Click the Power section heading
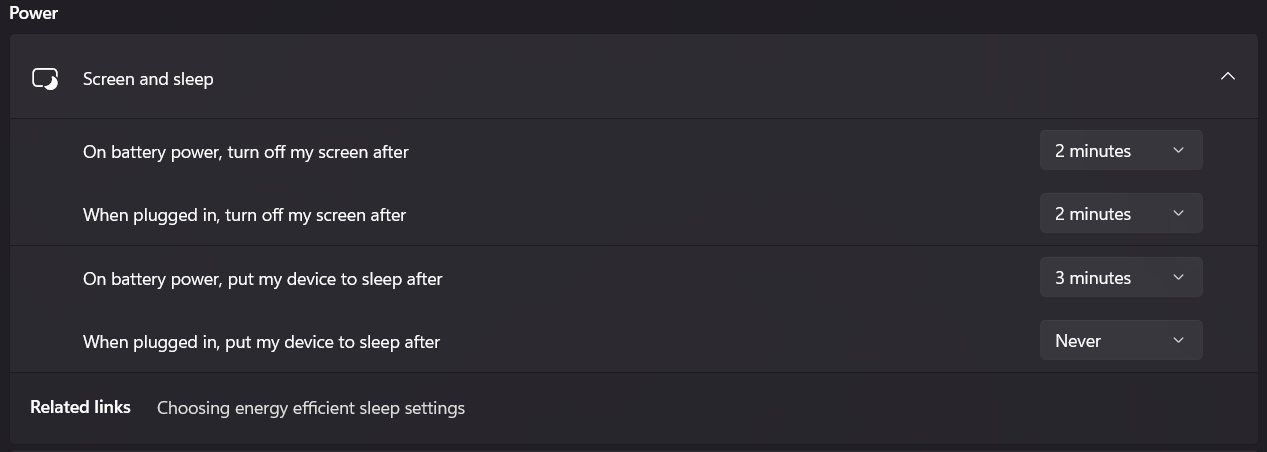 click(34, 13)
